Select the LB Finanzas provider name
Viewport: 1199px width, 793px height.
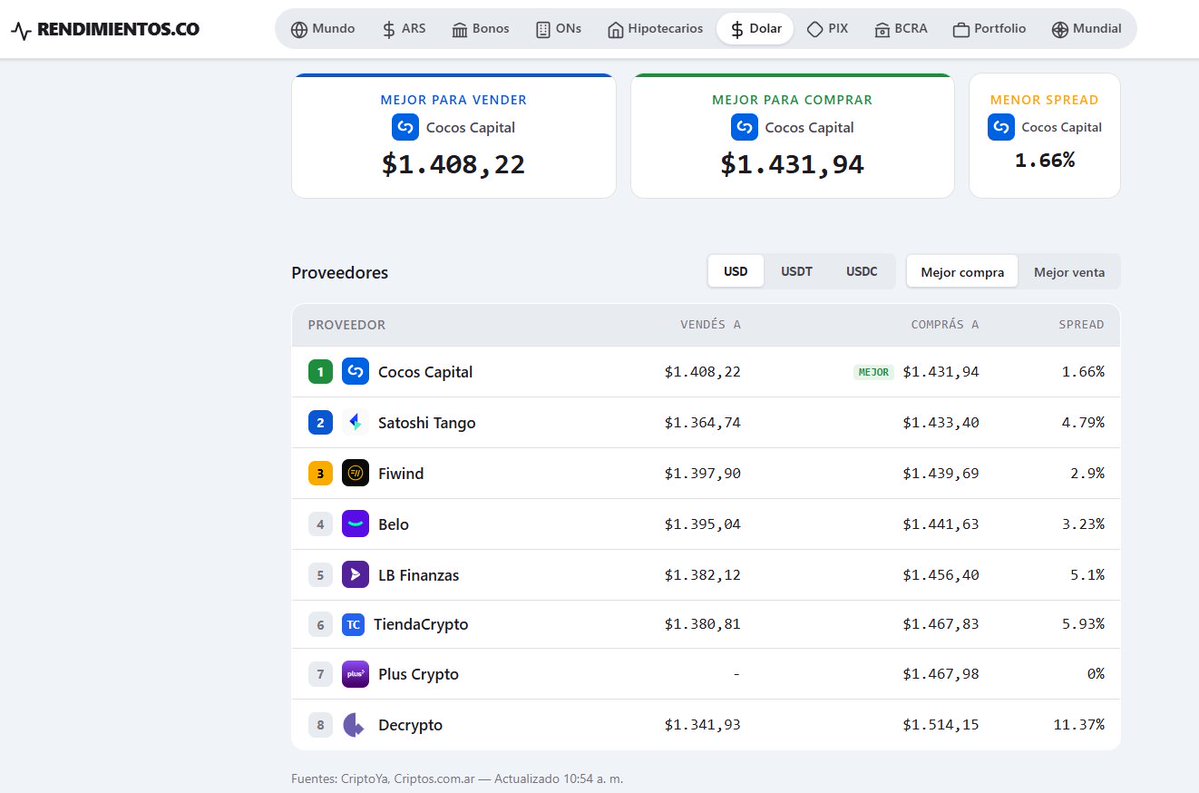(x=418, y=575)
